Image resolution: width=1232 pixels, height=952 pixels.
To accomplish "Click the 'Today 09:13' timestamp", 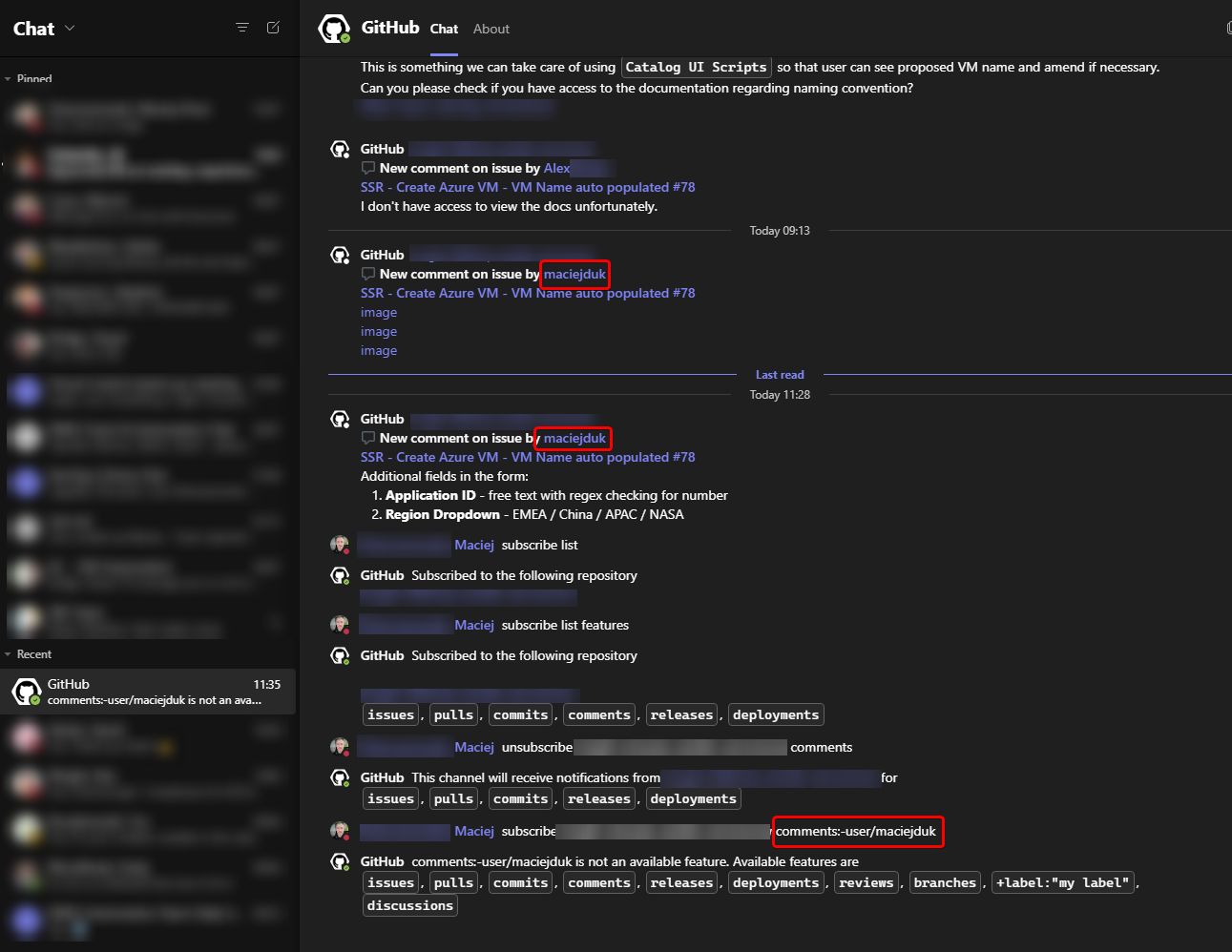I will (780, 231).
